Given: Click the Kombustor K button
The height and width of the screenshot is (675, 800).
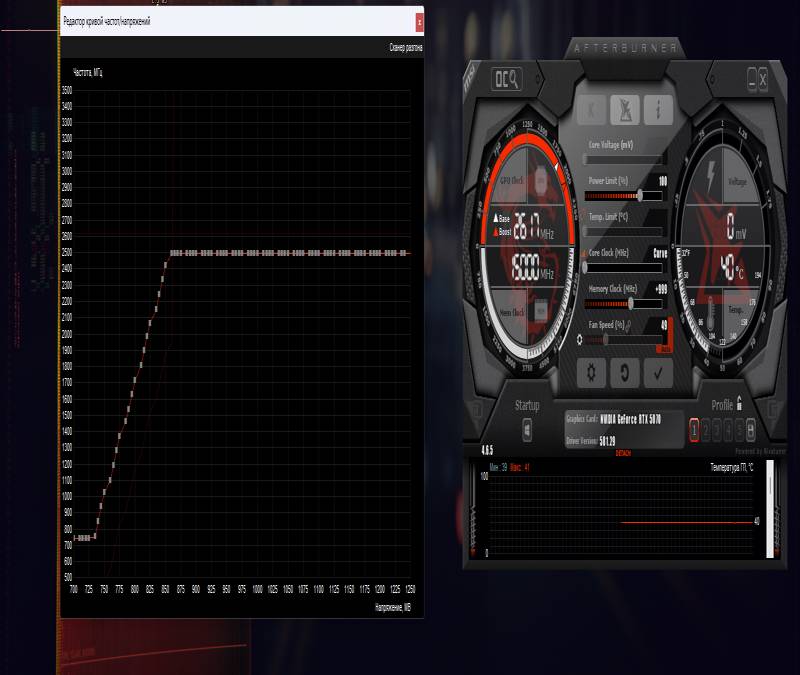Looking at the screenshot, I should pyautogui.click(x=591, y=110).
